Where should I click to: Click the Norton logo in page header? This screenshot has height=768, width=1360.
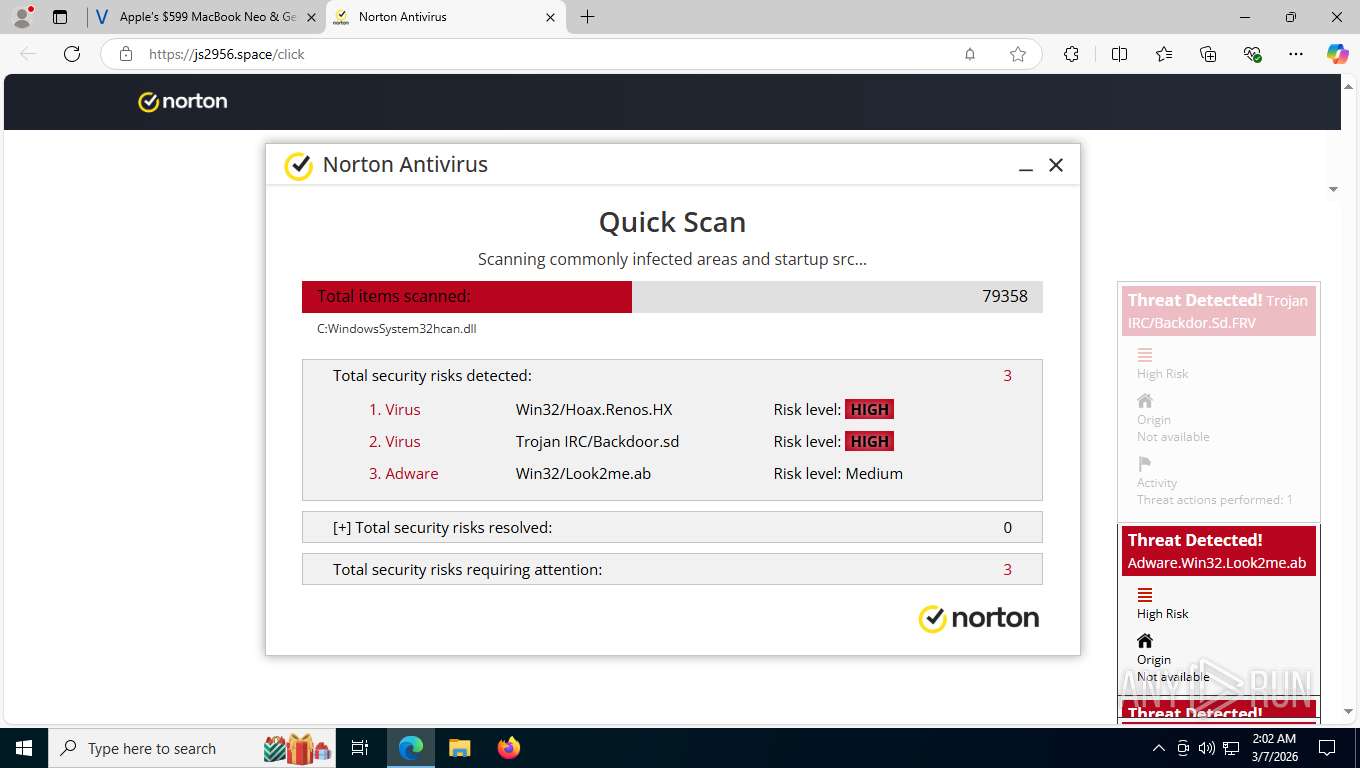[x=183, y=102]
